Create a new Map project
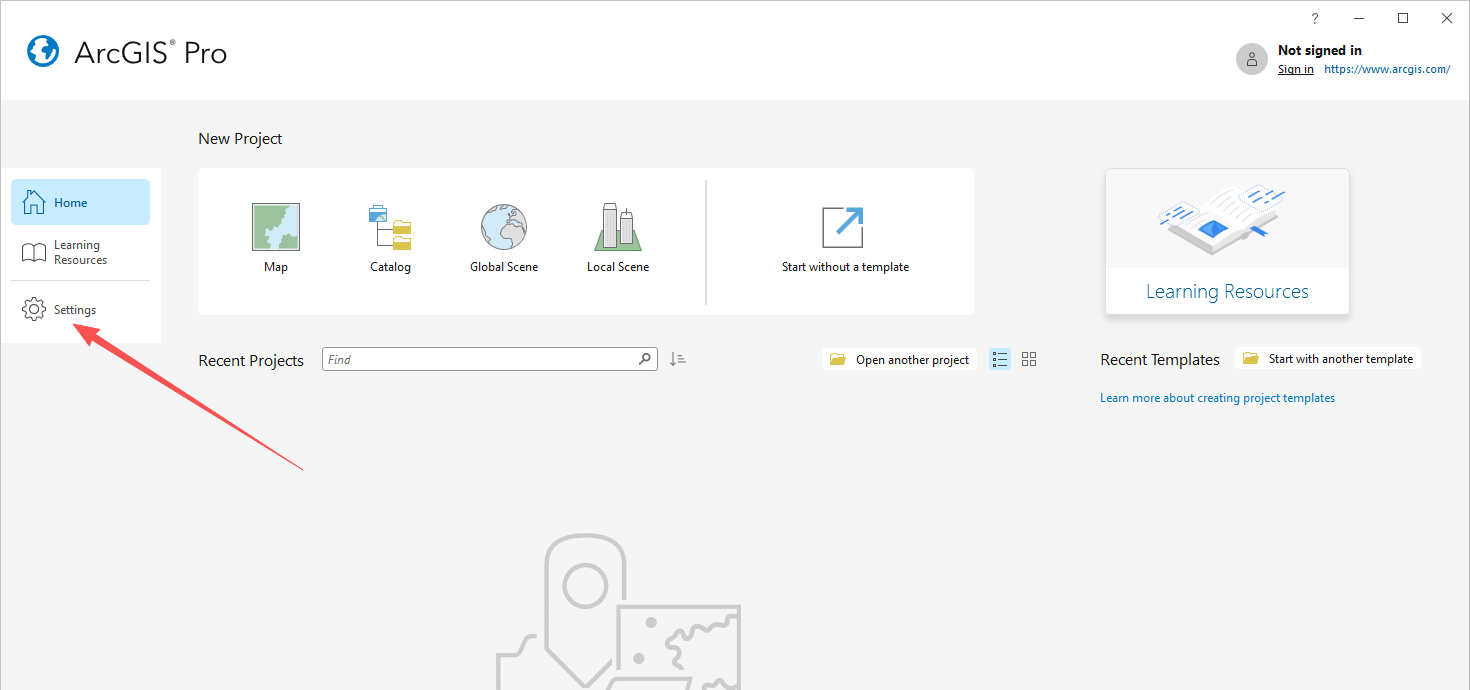The width and height of the screenshot is (1470, 690). pyautogui.click(x=275, y=229)
